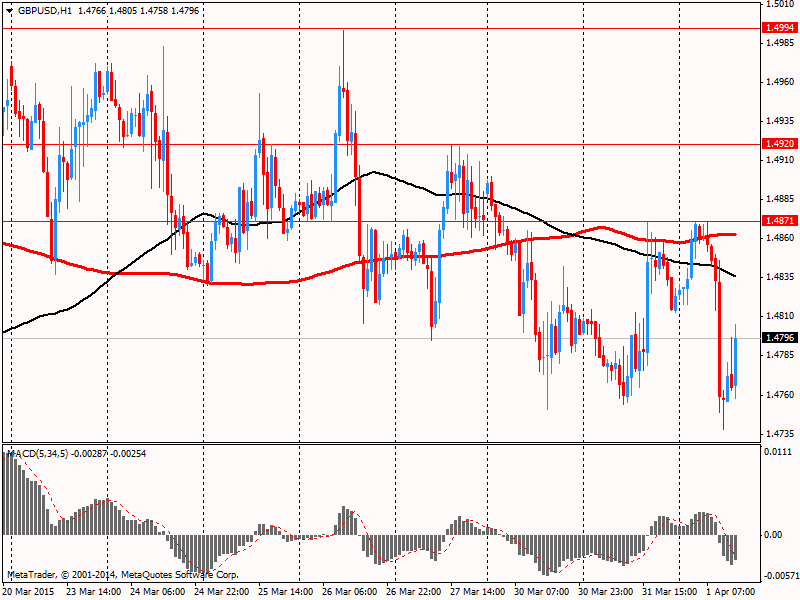800x600 pixels.
Task: Click the high value 1.4805 in header
Action: pyautogui.click(x=123, y=11)
